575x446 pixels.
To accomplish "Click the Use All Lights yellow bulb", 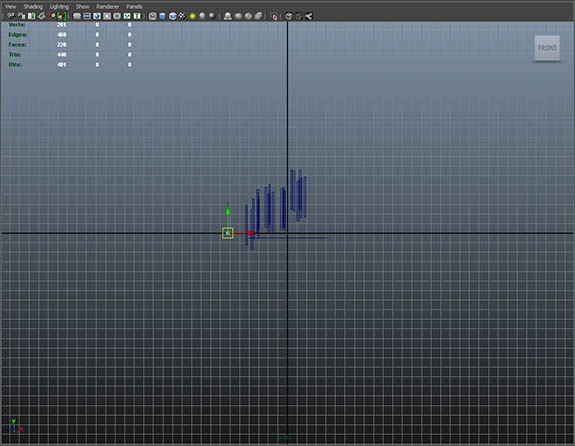I will click(x=192, y=16).
